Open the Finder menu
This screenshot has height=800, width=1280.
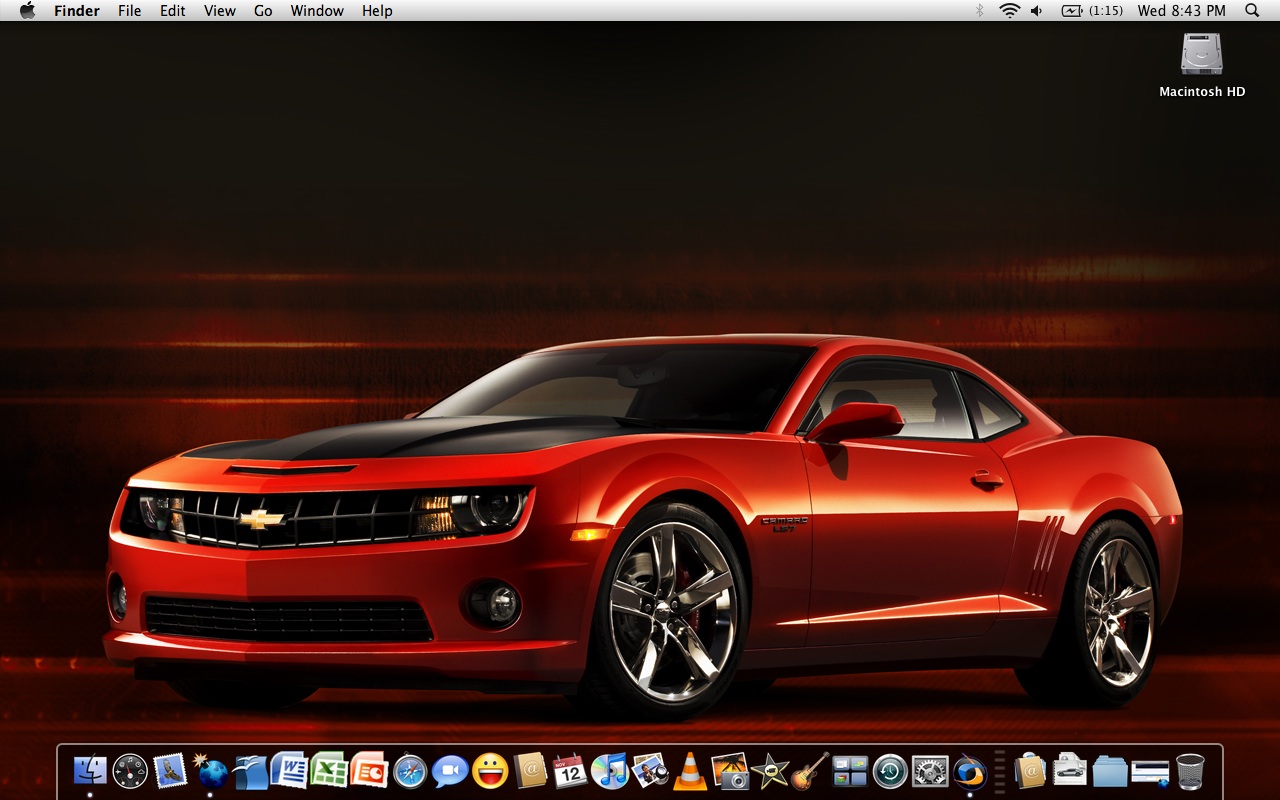[x=77, y=11]
